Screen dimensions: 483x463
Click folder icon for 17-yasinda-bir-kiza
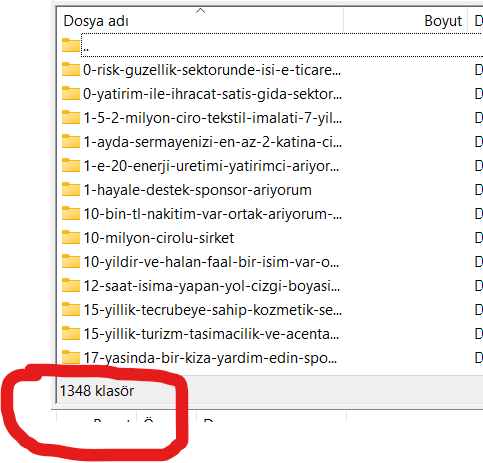pyautogui.click(x=71, y=357)
